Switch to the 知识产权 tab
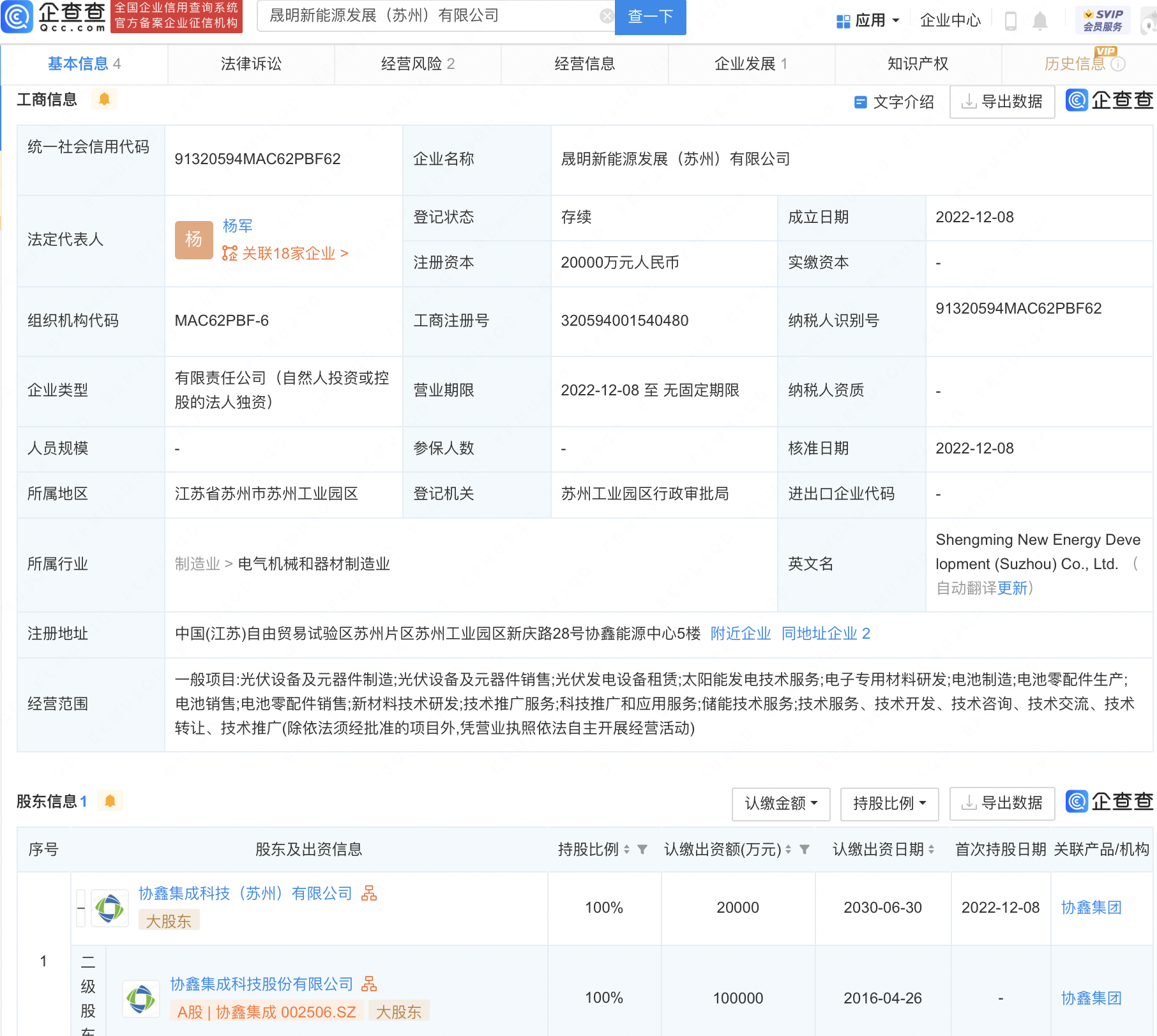1157x1036 pixels. tap(918, 64)
